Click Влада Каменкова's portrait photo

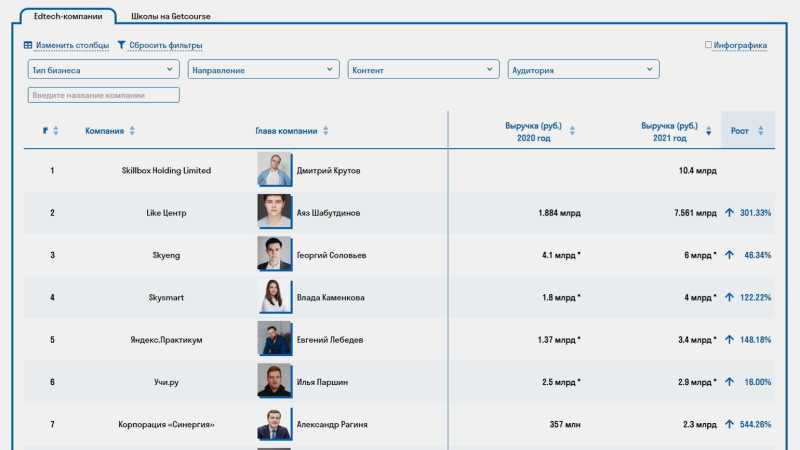point(274,297)
